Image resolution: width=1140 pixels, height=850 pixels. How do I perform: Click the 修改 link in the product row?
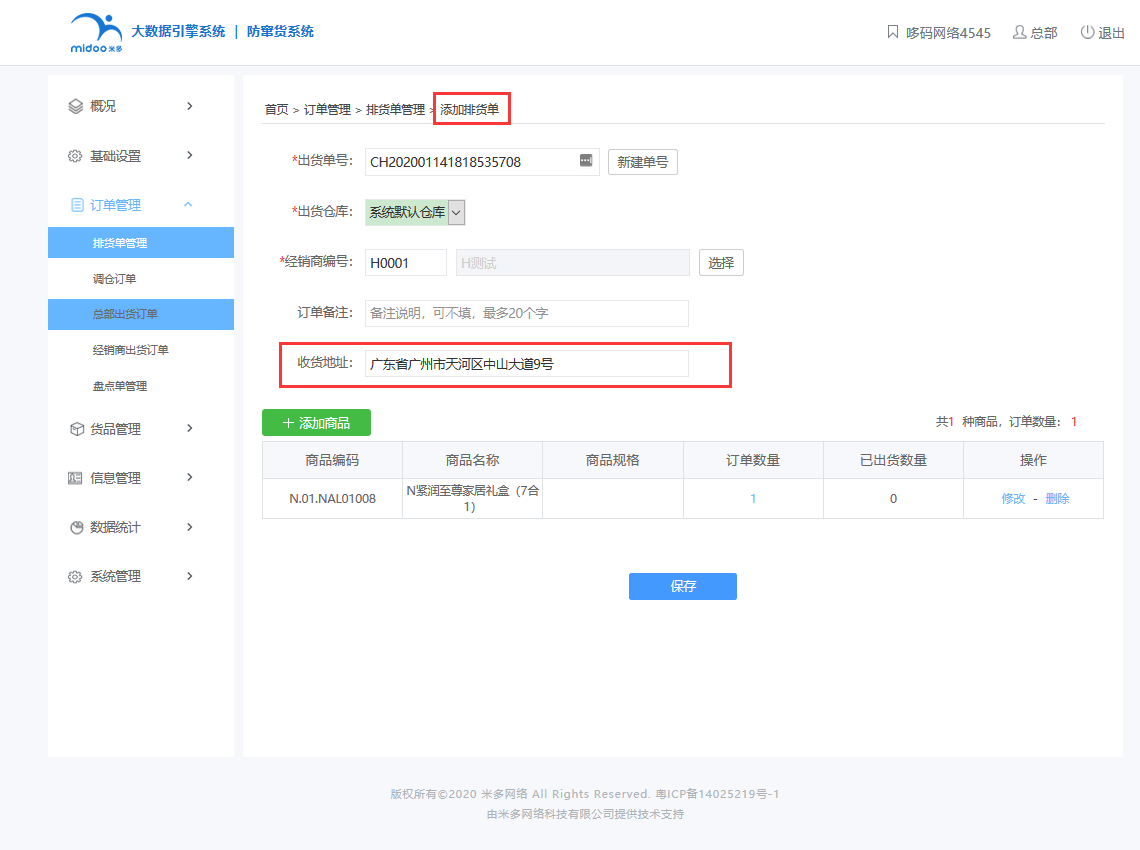click(x=1013, y=499)
